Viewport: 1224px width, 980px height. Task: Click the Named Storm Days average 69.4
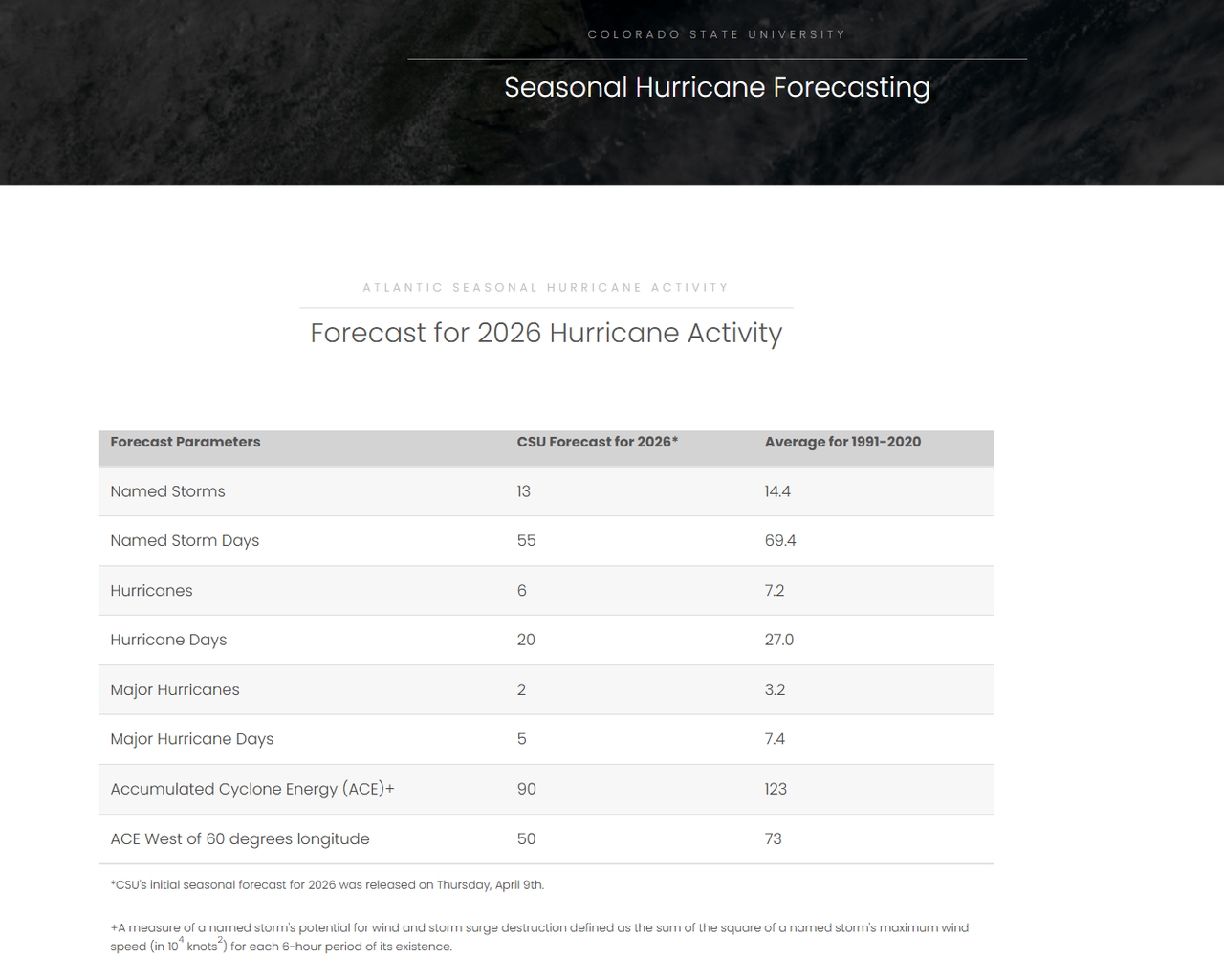coord(780,540)
